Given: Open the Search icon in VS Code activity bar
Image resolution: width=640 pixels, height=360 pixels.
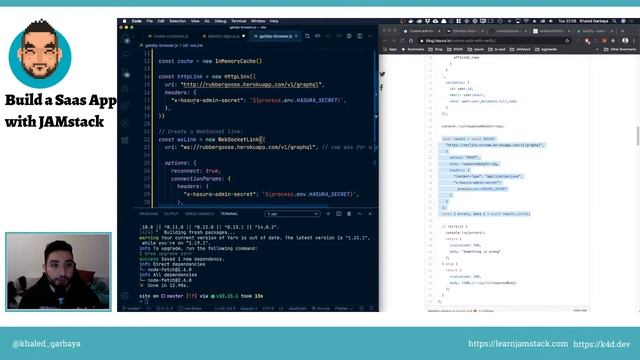Looking at the screenshot, I should point(126,54).
